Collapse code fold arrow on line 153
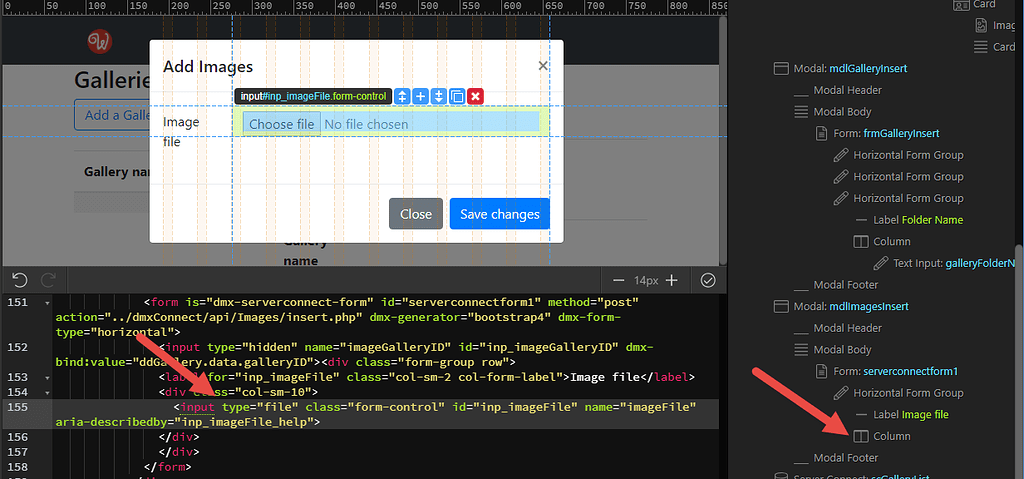The height and width of the screenshot is (479, 1024). 46,377
